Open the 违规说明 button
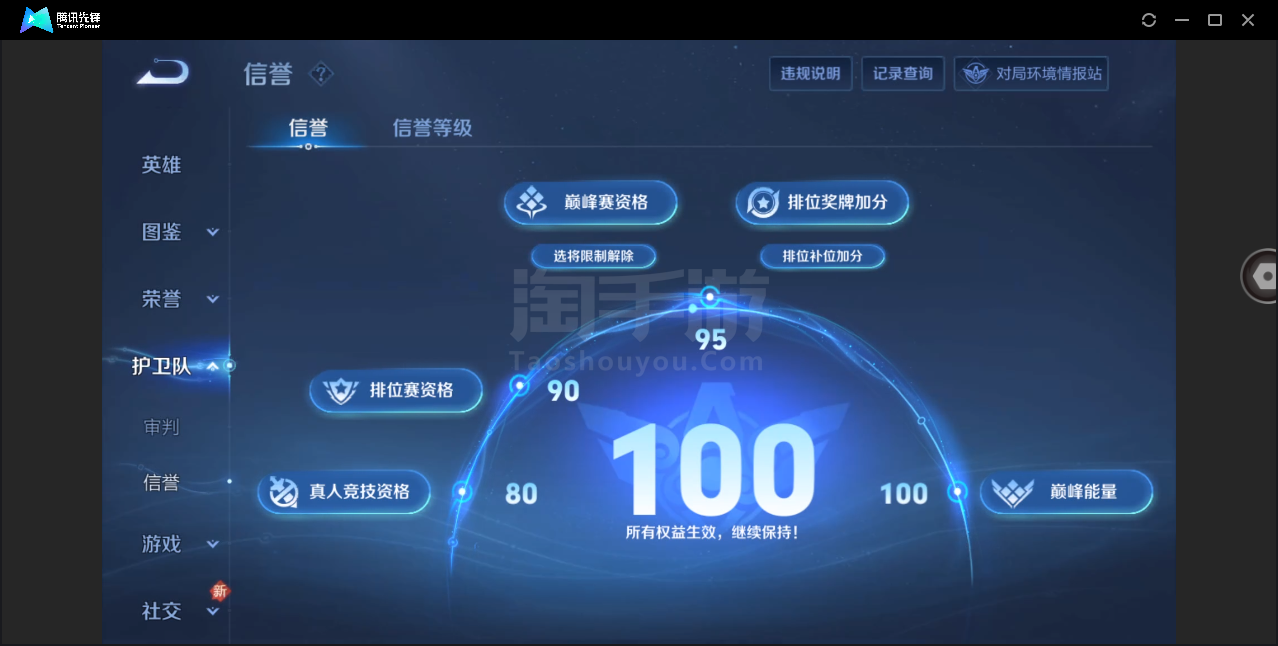 pyautogui.click(x=810, y=74)
